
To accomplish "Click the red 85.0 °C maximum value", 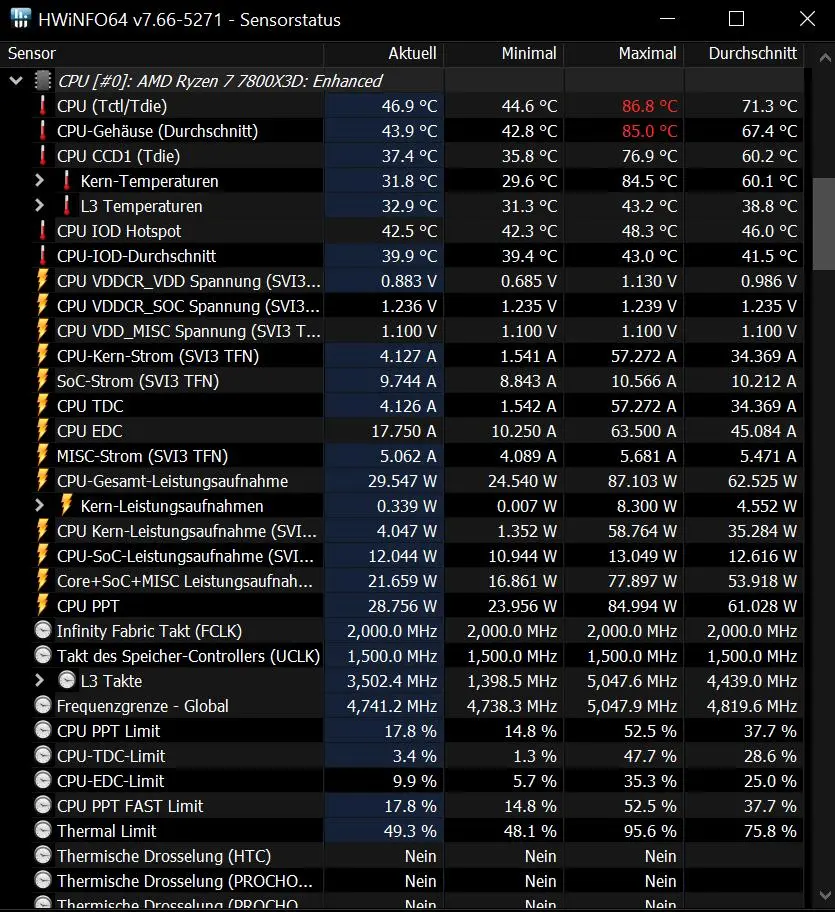I will [x=650, y=131].
